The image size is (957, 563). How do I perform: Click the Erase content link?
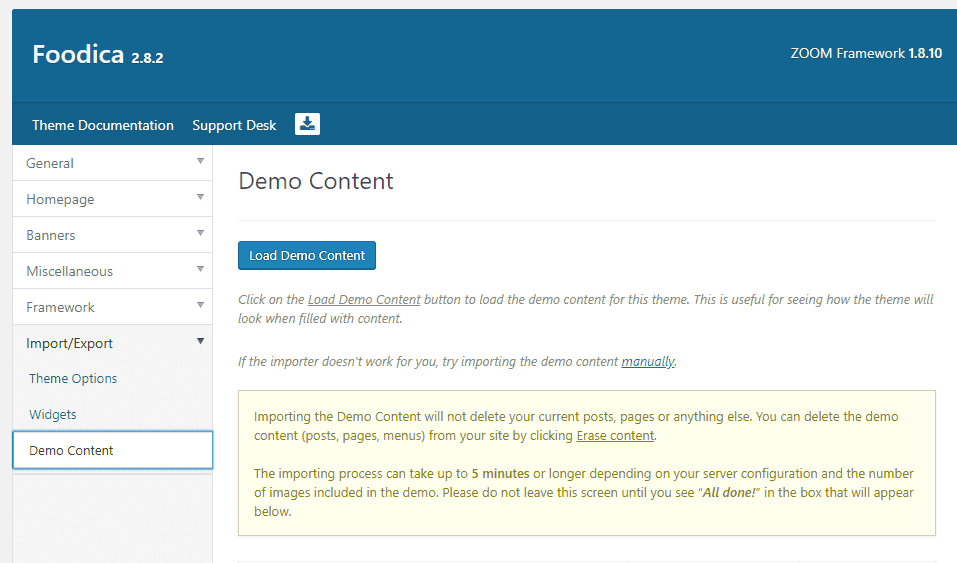[x=615, y=435]
